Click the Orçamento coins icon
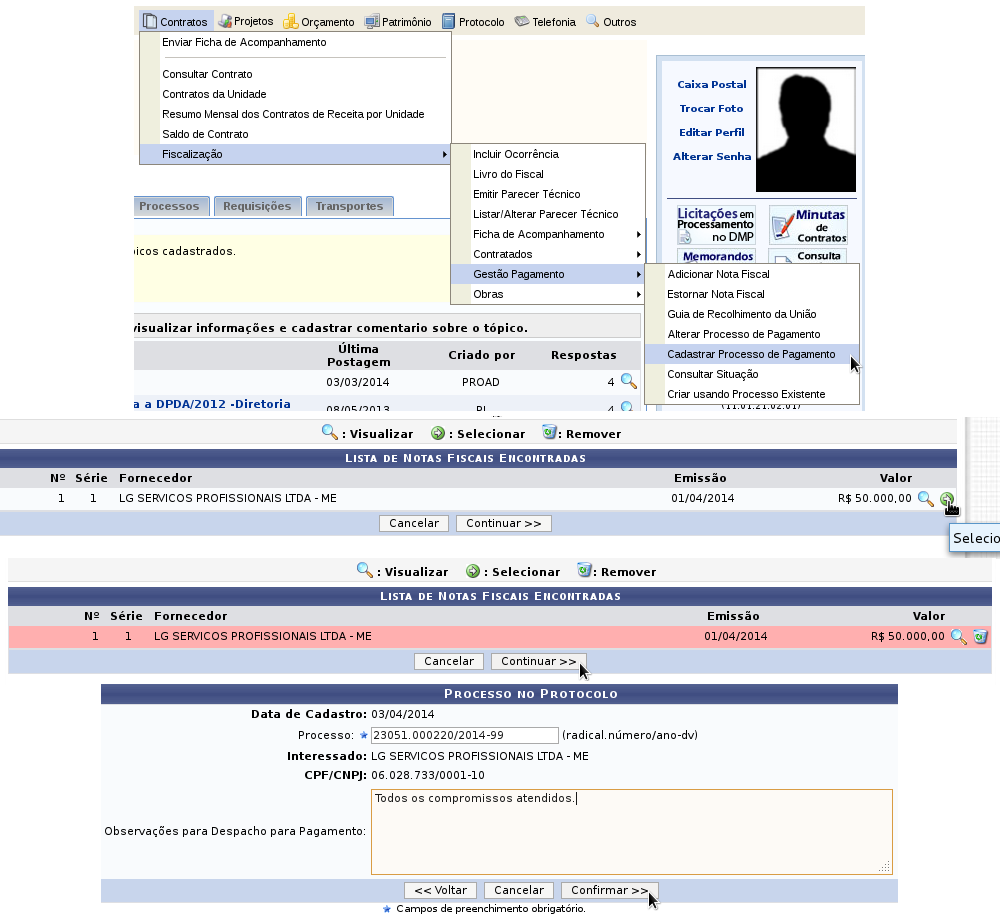This screenshot has height=918, width=1000. [x=290, y=22]
